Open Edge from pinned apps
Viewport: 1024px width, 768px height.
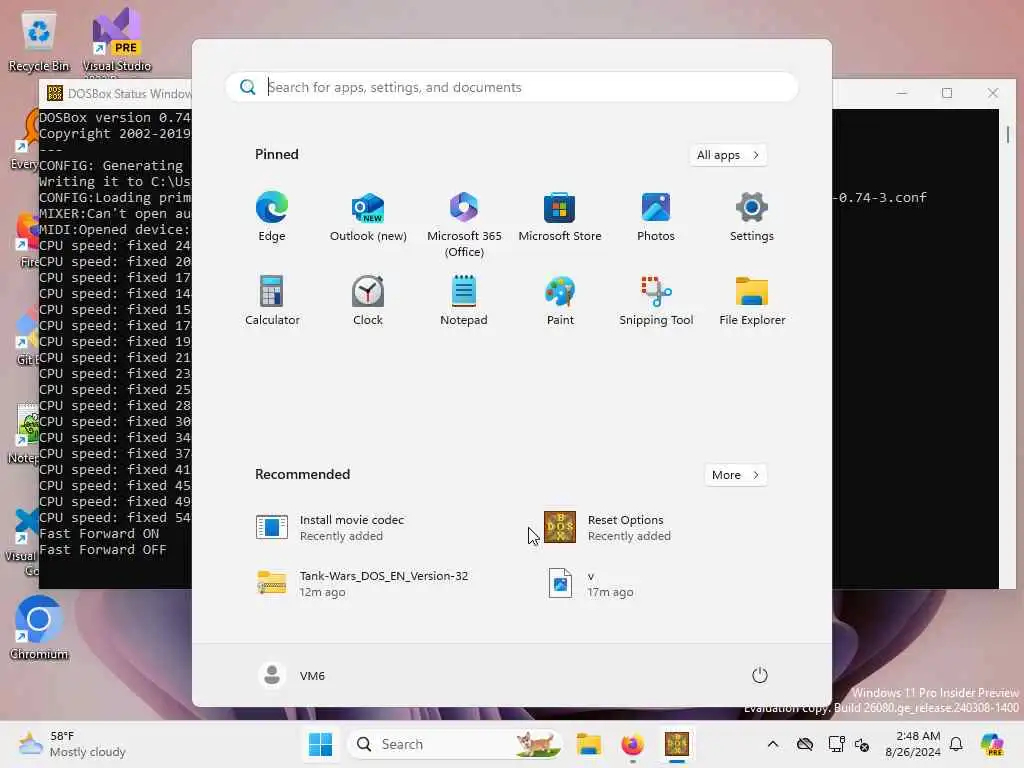272,217
